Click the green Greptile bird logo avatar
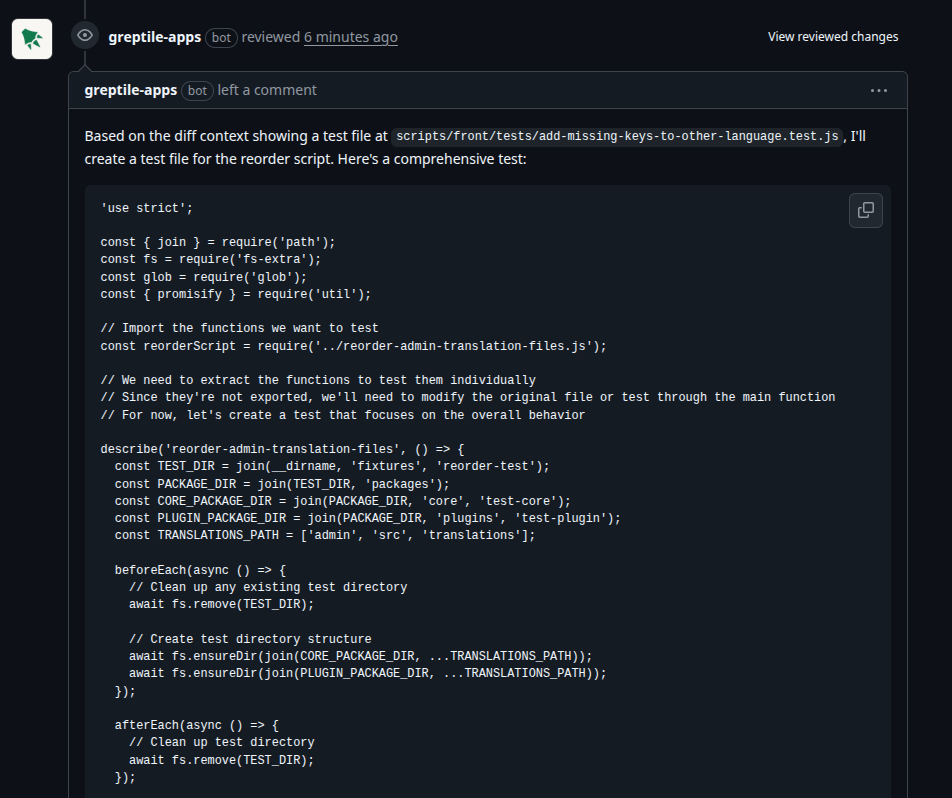This screenshot has width=952, height=798. point(31,38)
